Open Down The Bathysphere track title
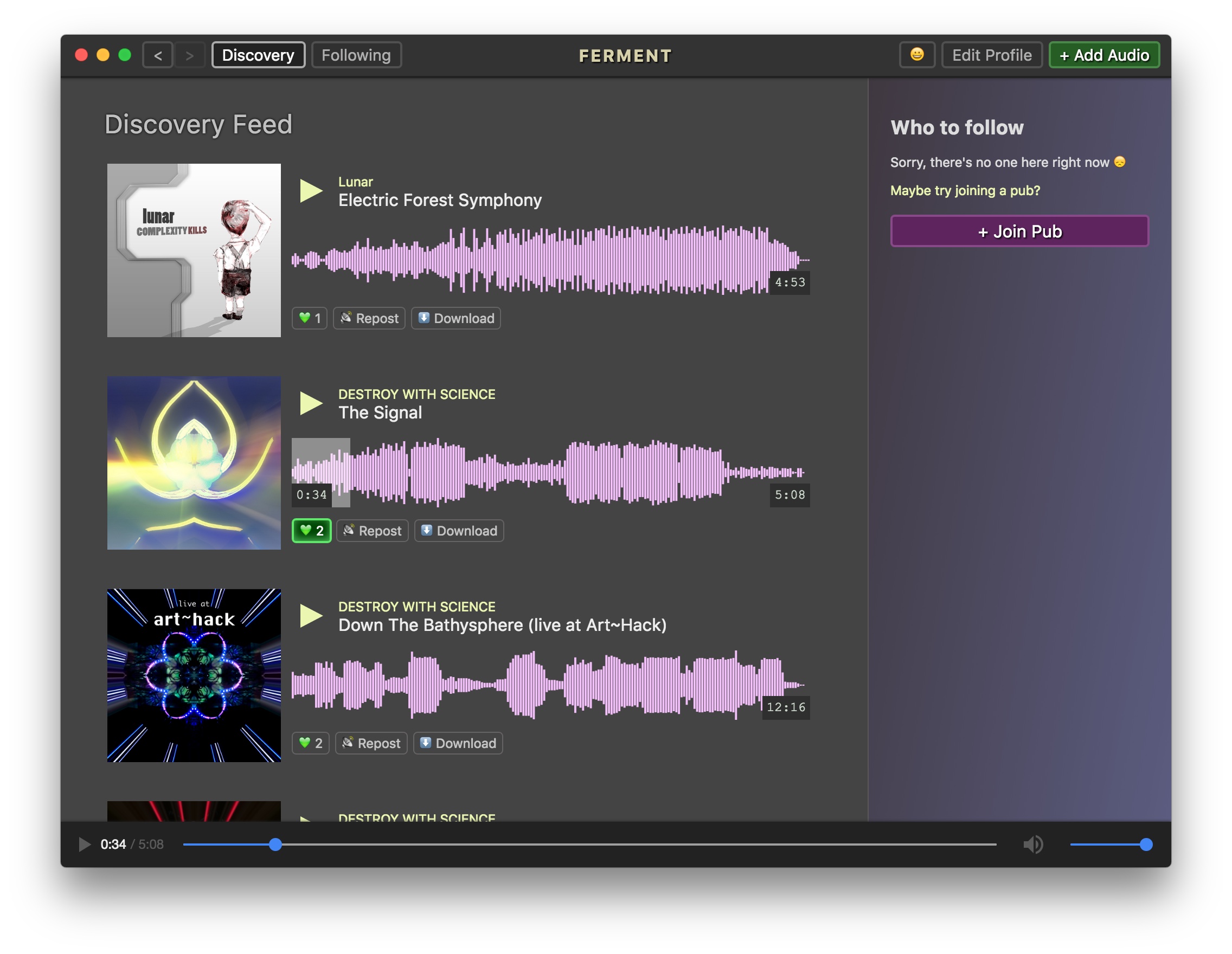The width and height of the screenshot is (1232, 954). (x=503, y=626)
